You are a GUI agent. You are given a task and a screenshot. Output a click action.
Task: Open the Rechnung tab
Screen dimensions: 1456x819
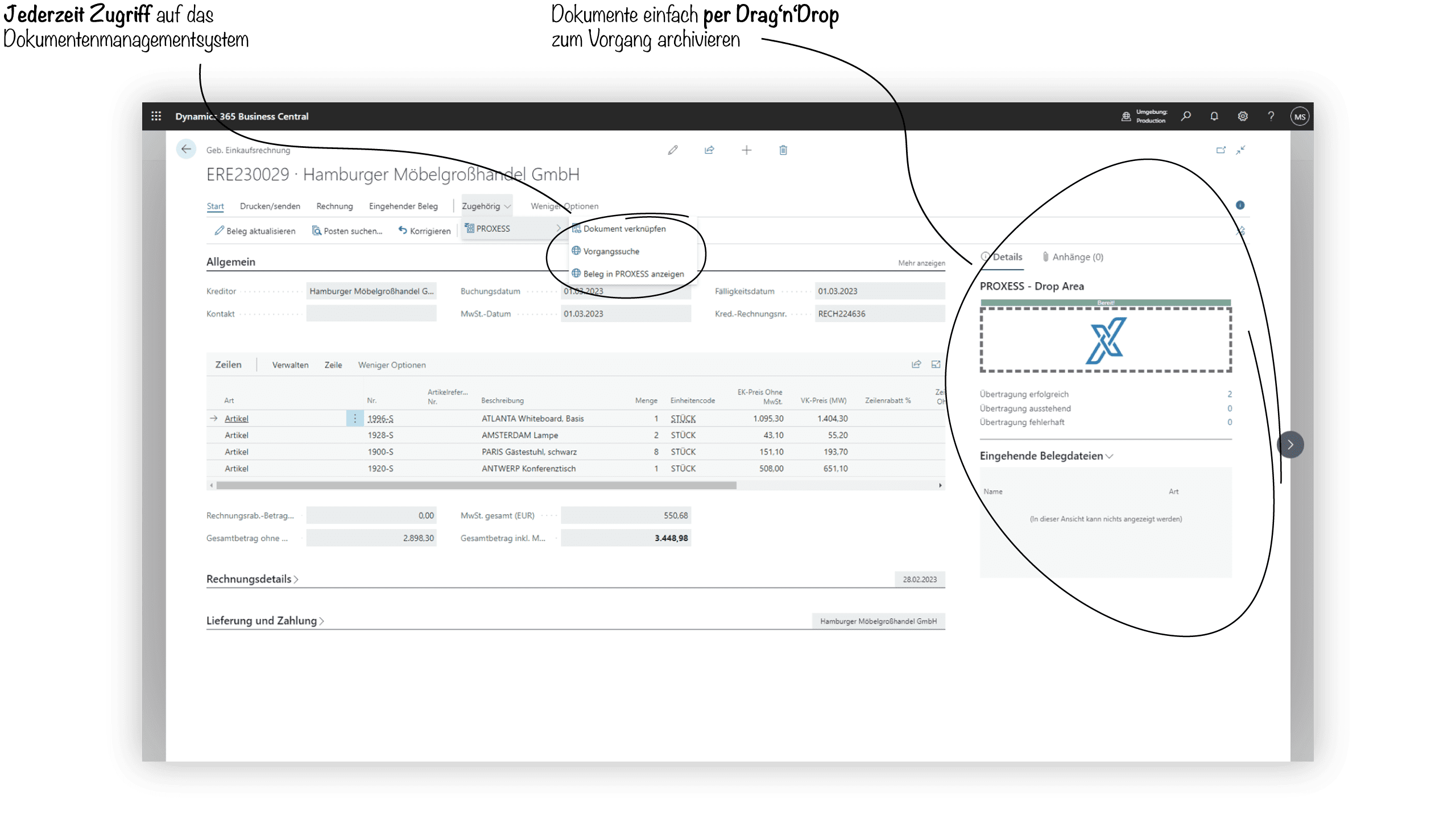334,206
